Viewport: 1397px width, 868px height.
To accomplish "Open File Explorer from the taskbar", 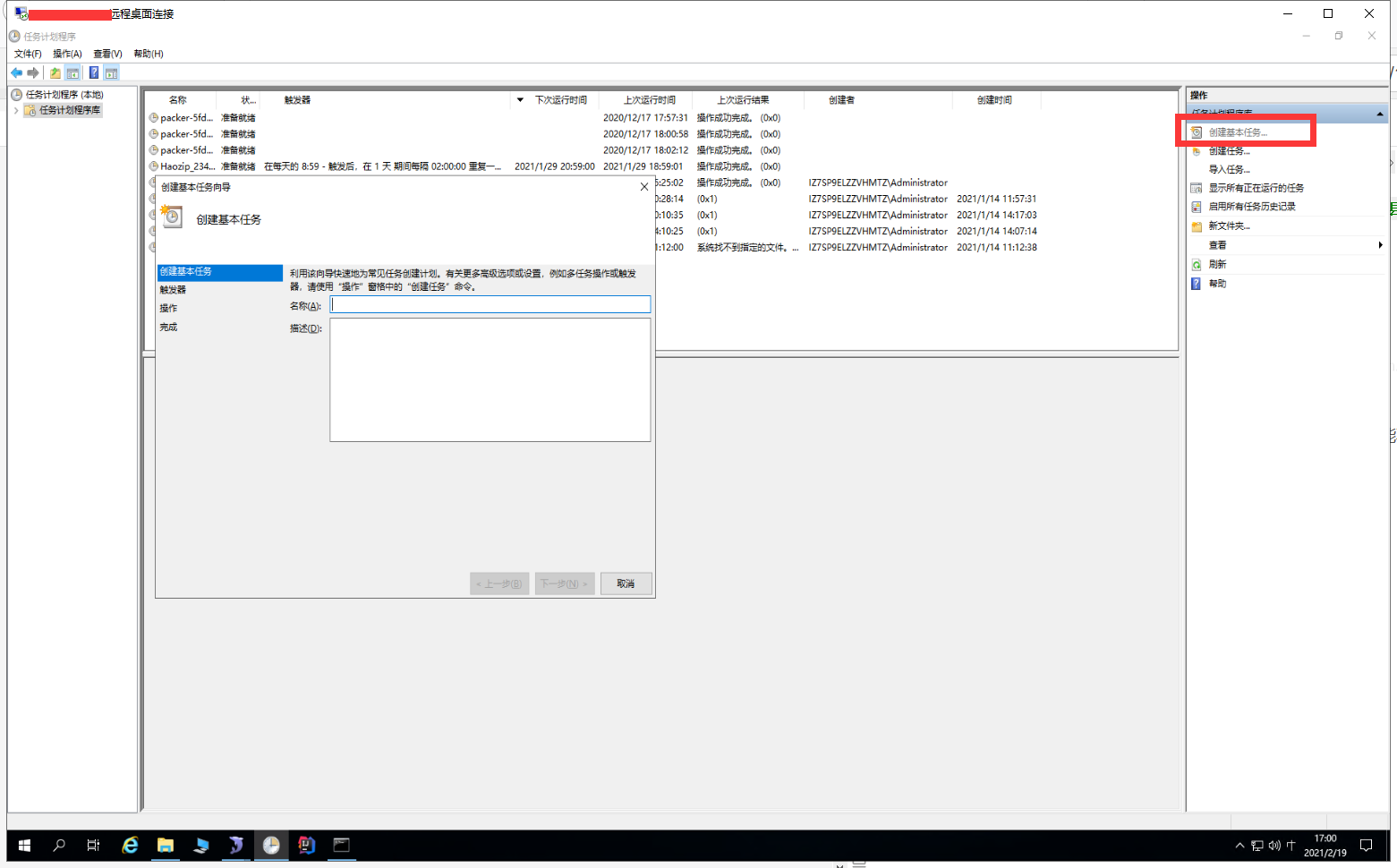I will coord(165,845).
